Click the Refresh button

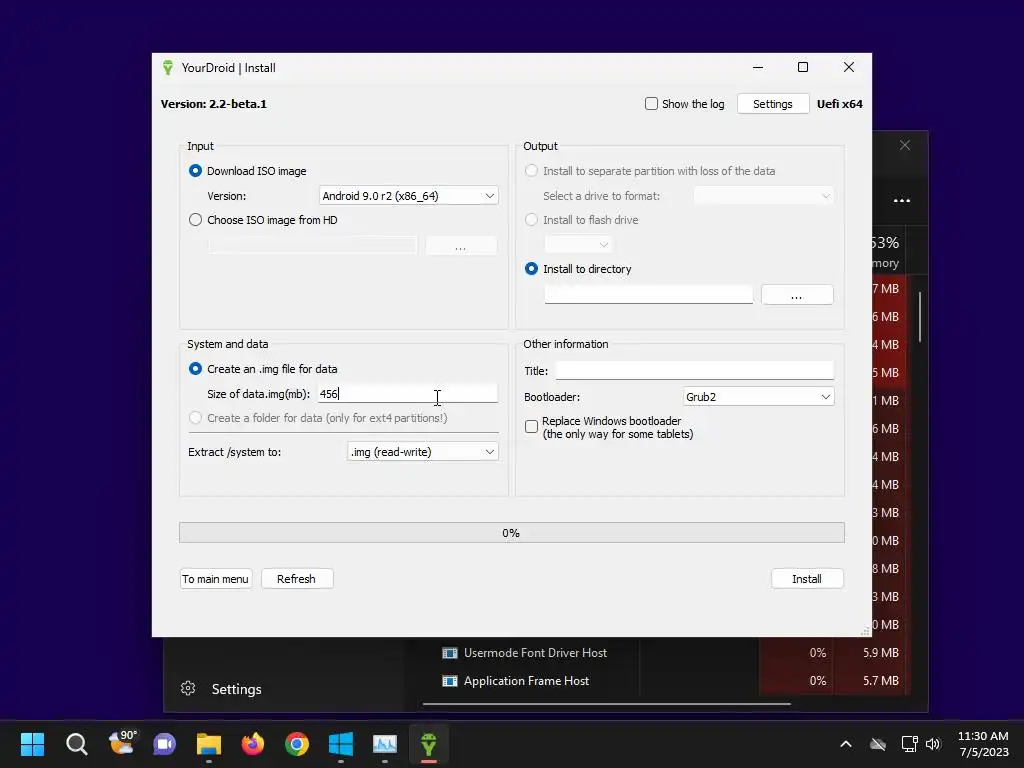pos(296,579)
